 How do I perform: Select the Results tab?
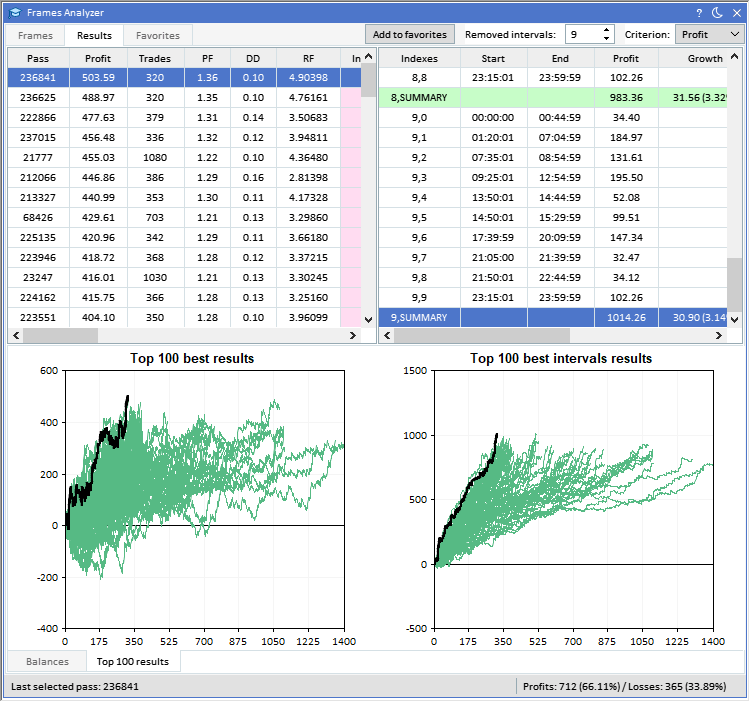pos(94,35)
